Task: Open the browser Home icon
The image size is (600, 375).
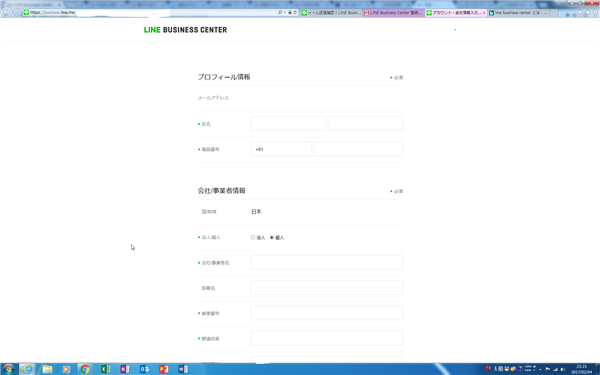Action: click(580, 13)
